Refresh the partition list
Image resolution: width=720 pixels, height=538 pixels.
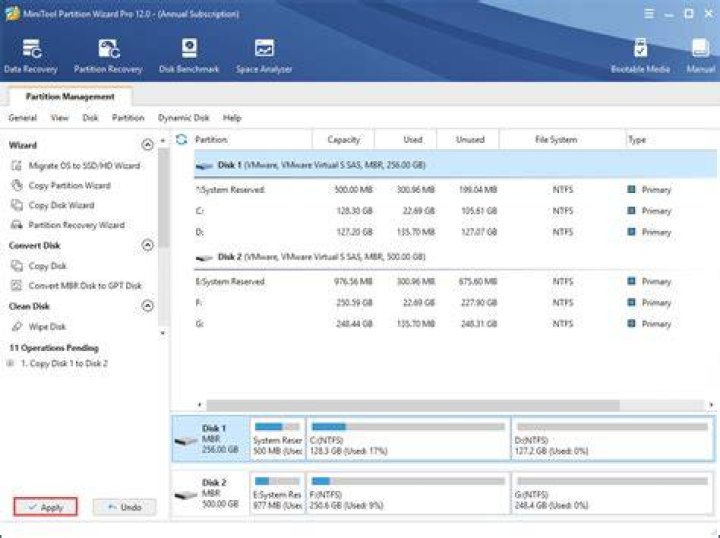point(181,140)
